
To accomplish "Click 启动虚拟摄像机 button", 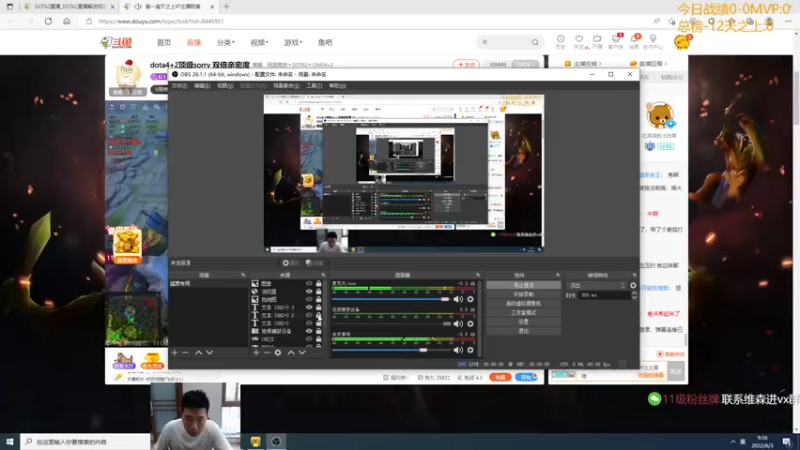I will pos(523,304).
